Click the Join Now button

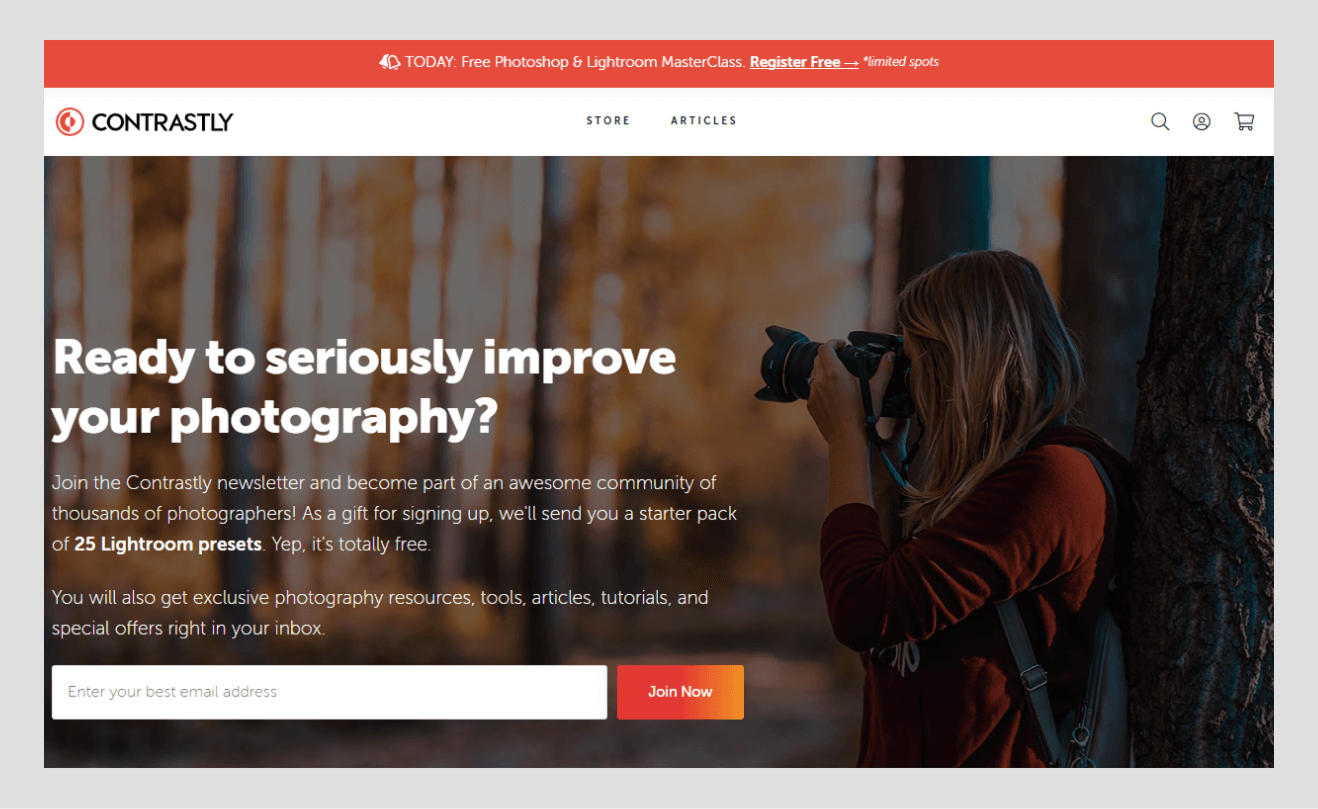pyautogui.click(x=680, y=692)
